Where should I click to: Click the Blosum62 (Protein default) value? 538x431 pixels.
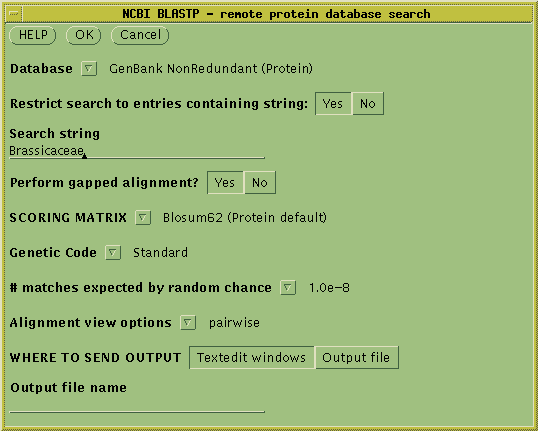pyautogui.click(x=245, y=218)
